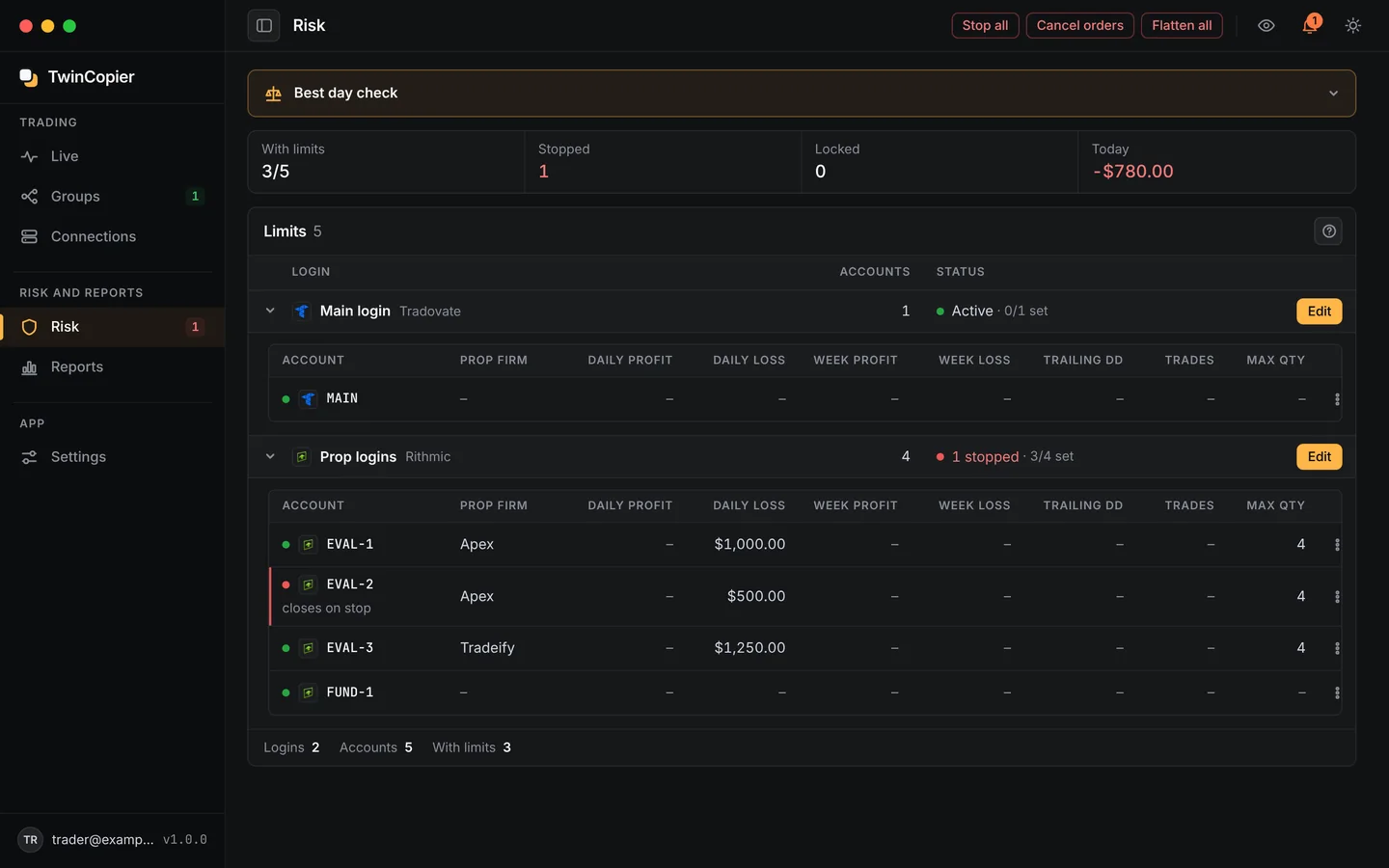1389x868 pixels.
Task: Click the Groups share-nodes icon
Action: (30, 197)
